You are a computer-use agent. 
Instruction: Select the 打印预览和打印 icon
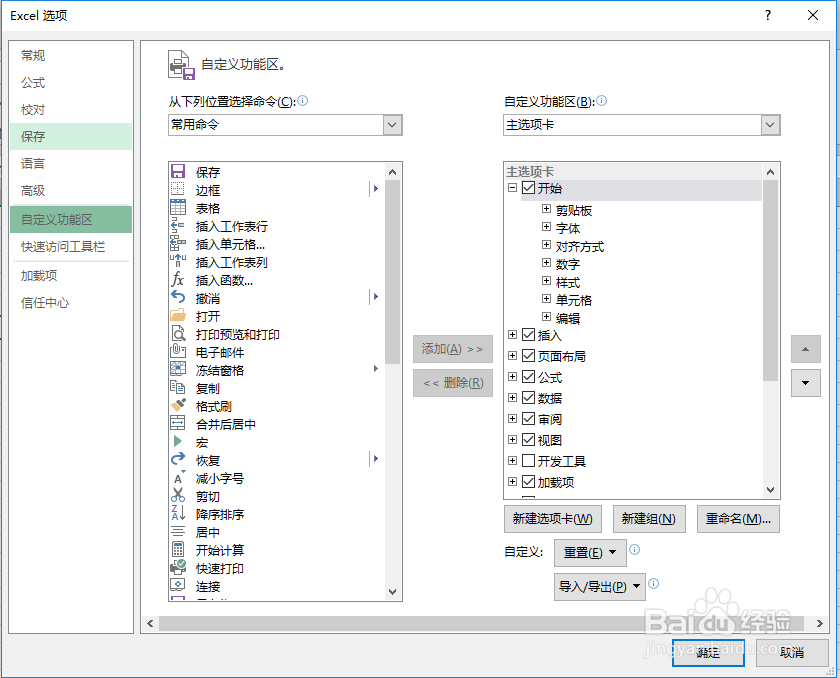(x=178, y=334)
